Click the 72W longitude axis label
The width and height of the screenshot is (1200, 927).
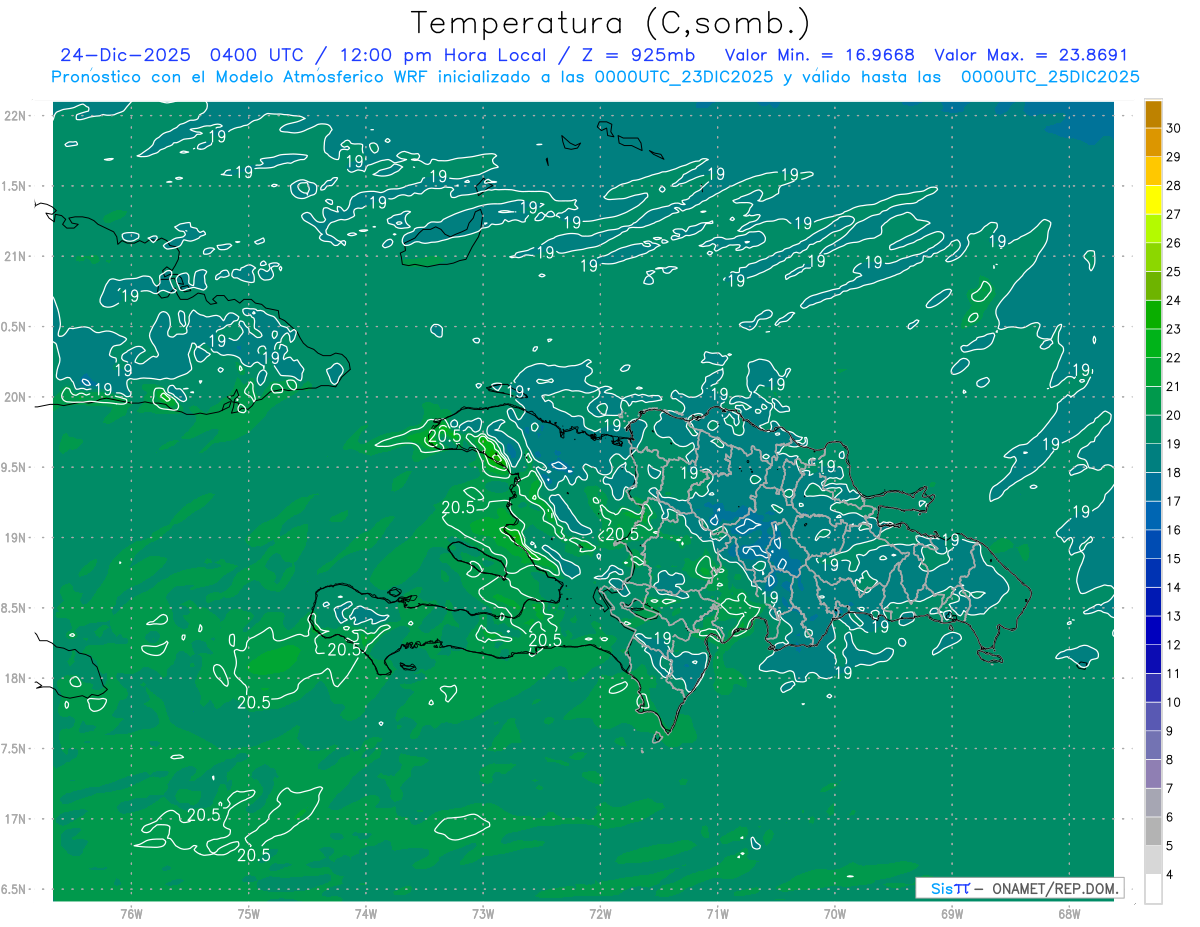(x=600, y=913)
